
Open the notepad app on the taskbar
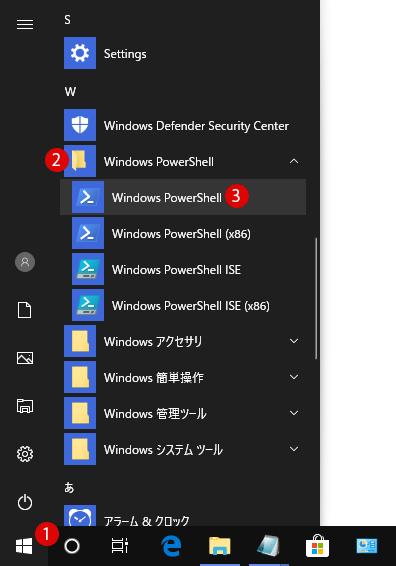269,545
